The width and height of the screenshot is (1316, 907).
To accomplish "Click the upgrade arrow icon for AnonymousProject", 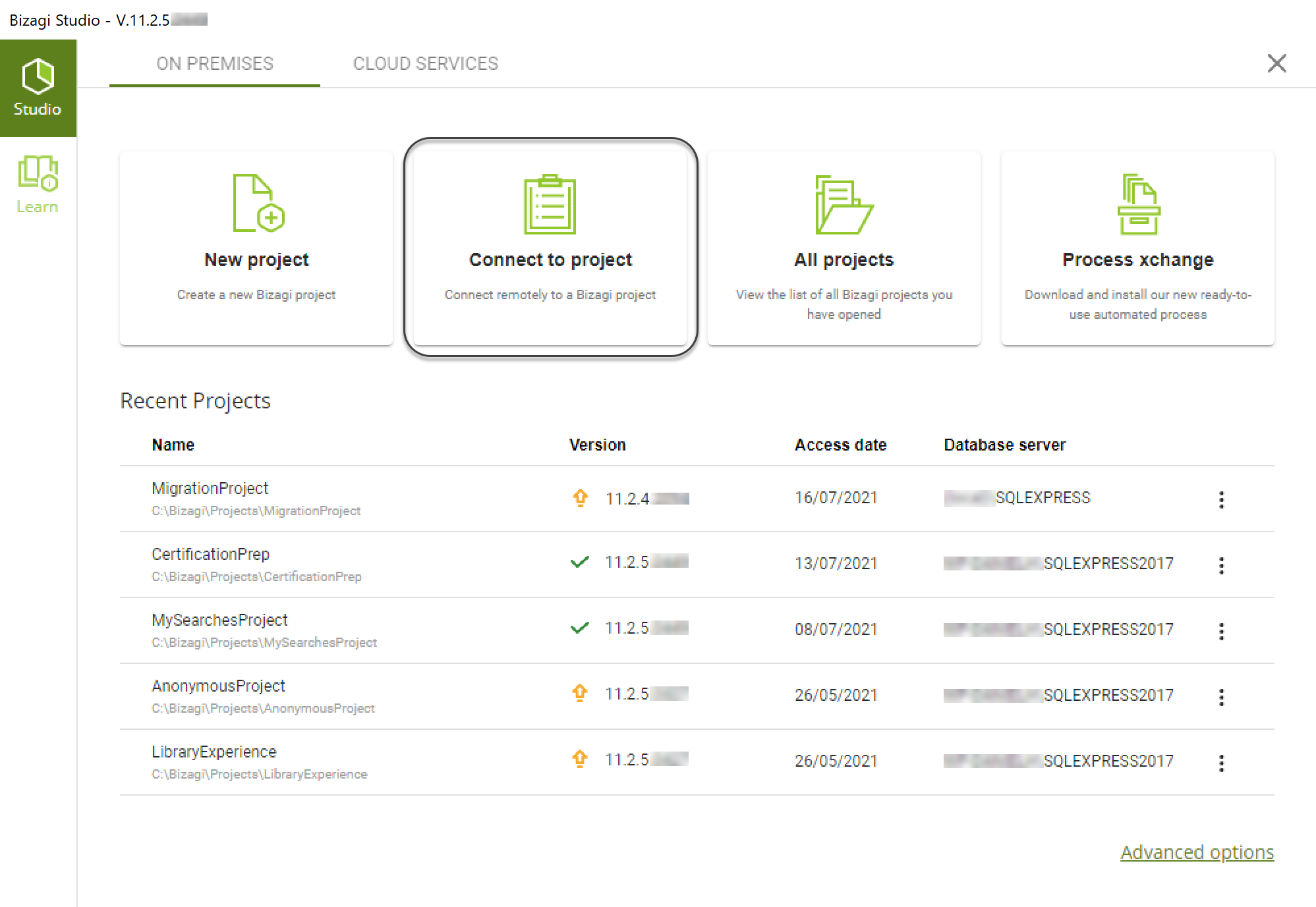I will tap(580, 694).
